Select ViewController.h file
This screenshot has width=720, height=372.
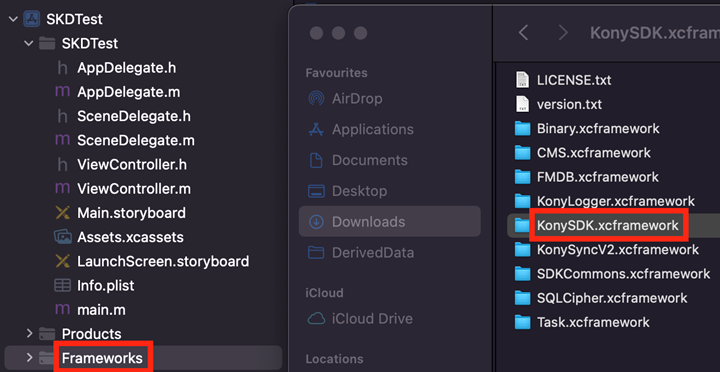tap(132, 164)
